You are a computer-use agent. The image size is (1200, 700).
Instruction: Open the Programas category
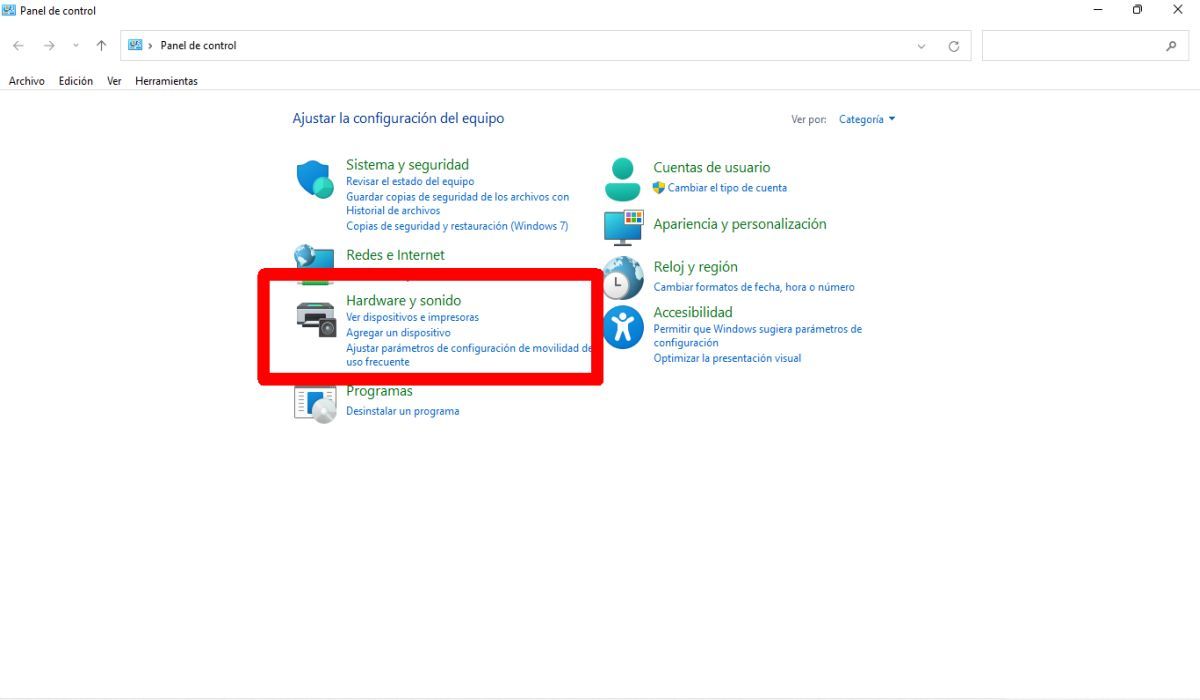click(x=379, y=391)
